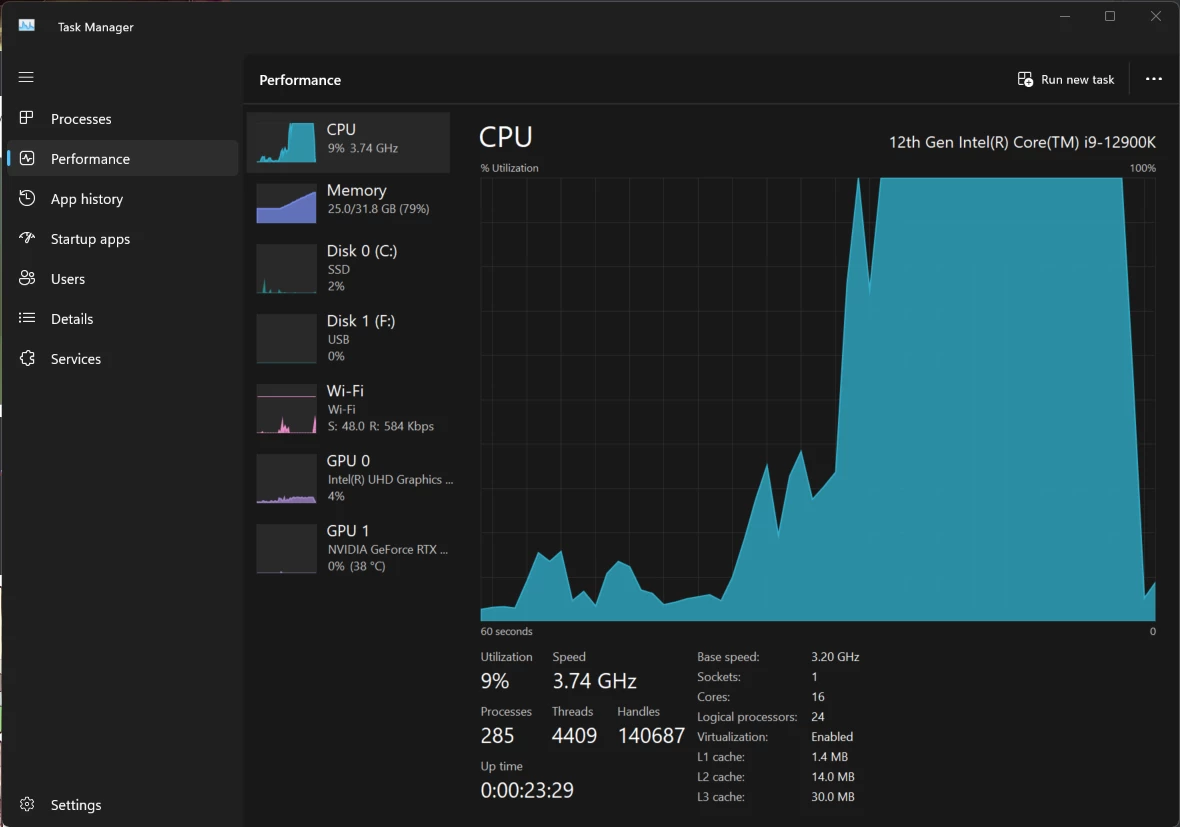Click the 0:00:23:29 up time value
The image size is (1180, 827).
[527, 790]
